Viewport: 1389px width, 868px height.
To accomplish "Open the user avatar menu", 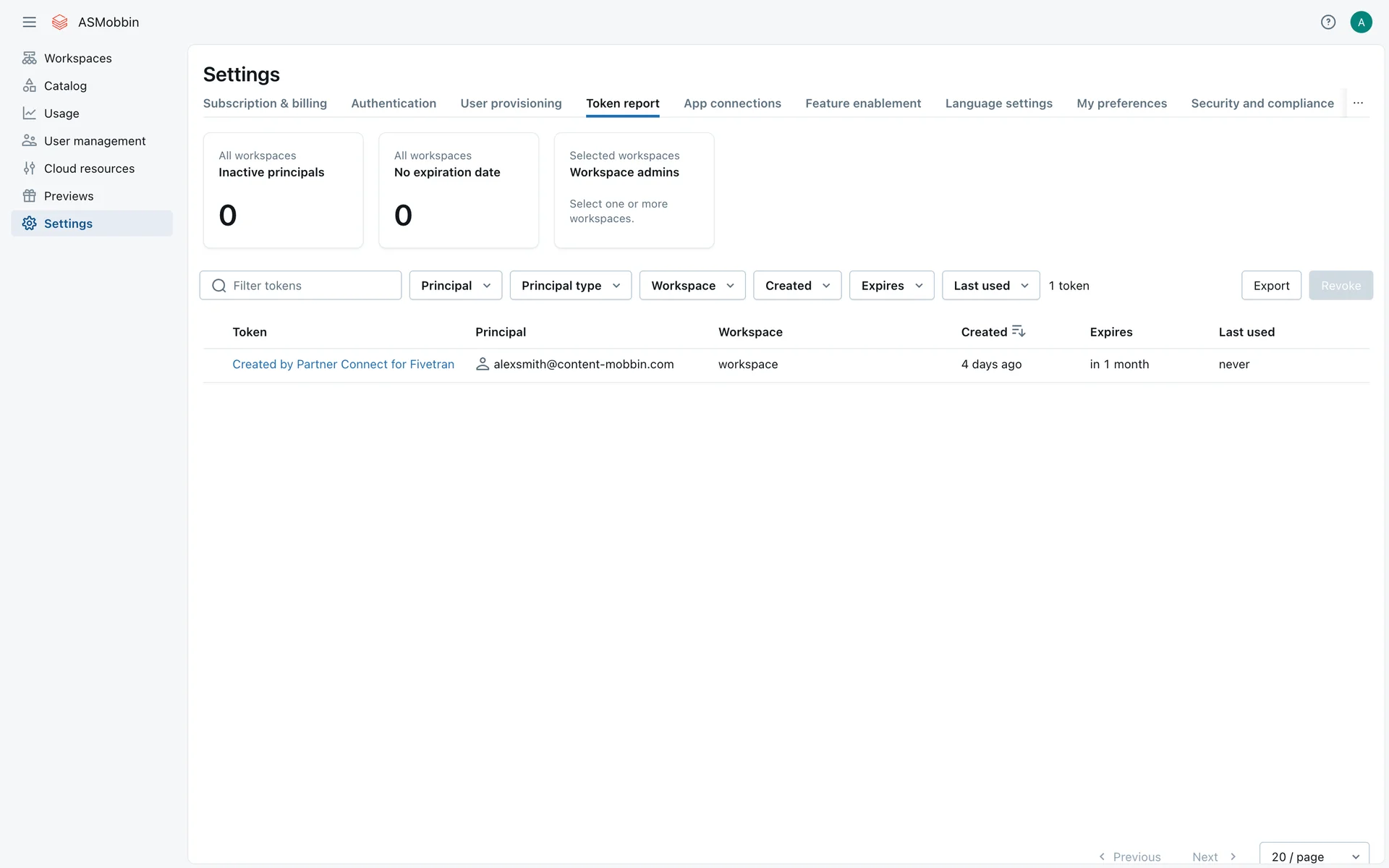I will click(x=1361, y=22).
